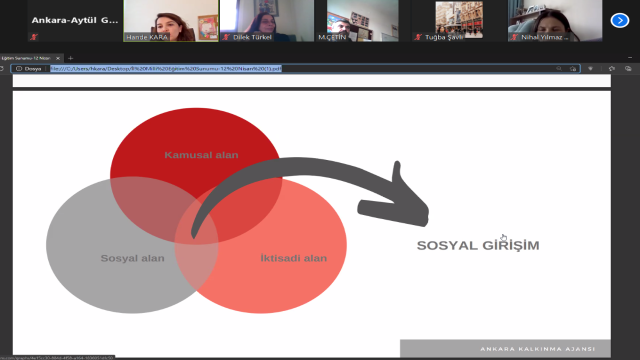Select Hande KARA's video thumbnail
Image resolution: width=640 pixels, height=360 pixels.
(171, 20)
